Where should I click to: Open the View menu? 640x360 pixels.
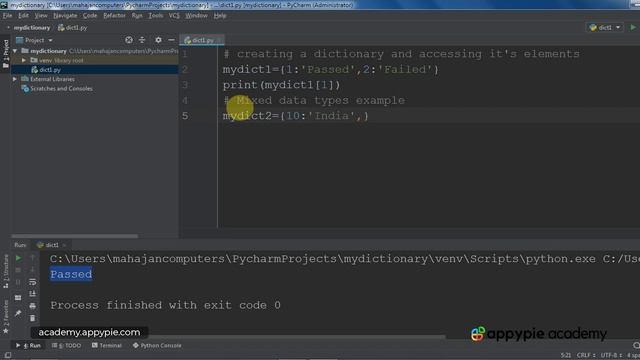tap(41, 16)
